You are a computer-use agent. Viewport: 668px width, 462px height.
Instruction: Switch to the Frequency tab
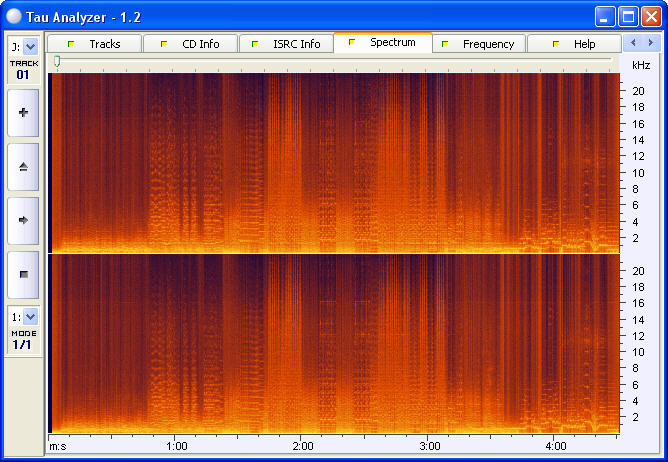(x=479, y=44)
